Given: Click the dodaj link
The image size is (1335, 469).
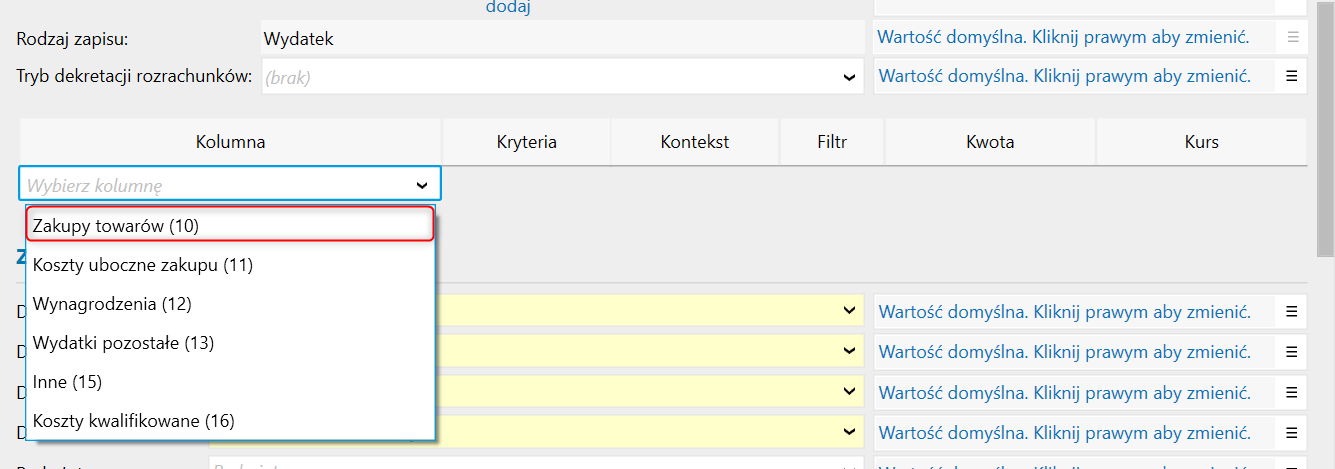Looking at the screenshot, I should pyautogui.click(x=508, y=7).
